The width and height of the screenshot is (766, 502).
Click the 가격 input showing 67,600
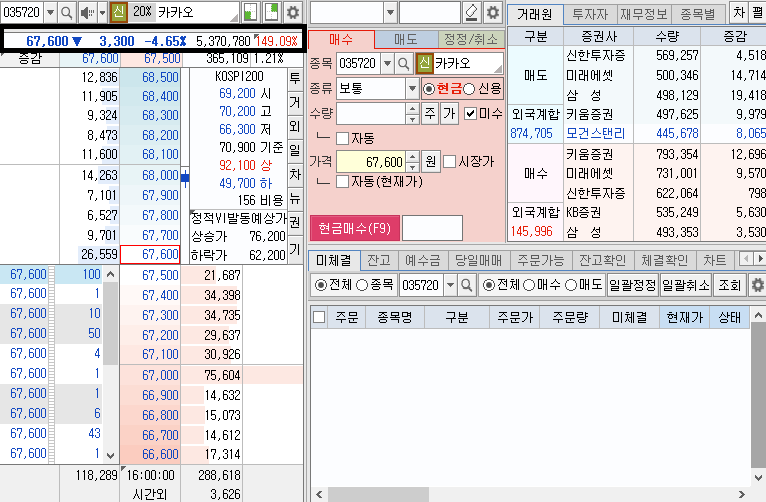[x=371, y=162]
